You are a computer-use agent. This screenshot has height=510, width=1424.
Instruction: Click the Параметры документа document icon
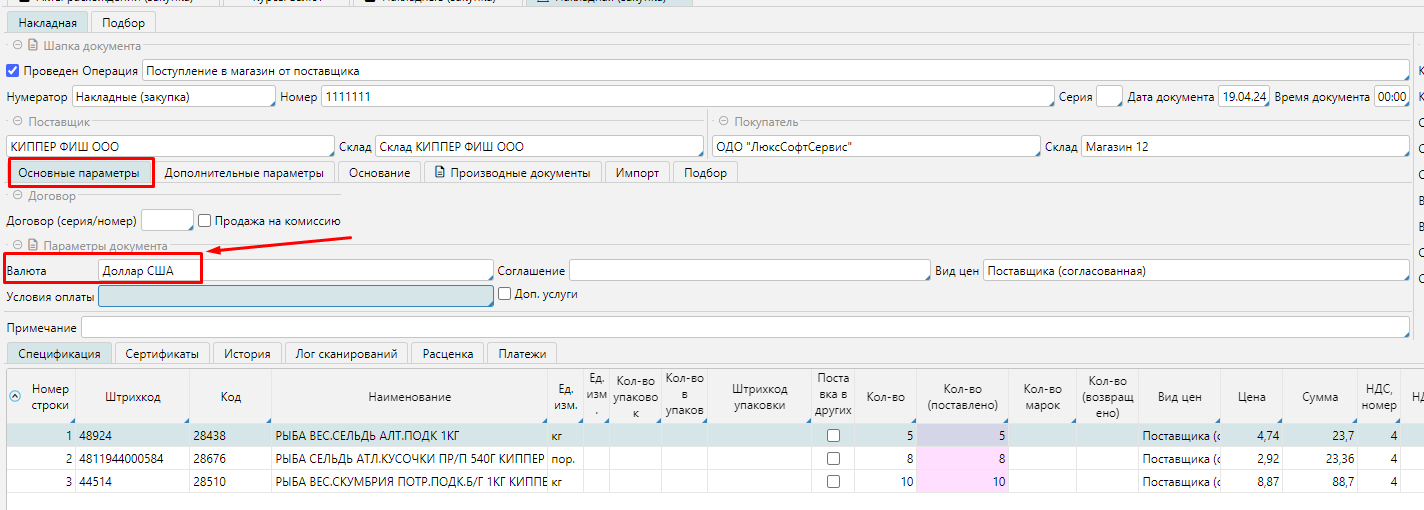click(32, 246)
